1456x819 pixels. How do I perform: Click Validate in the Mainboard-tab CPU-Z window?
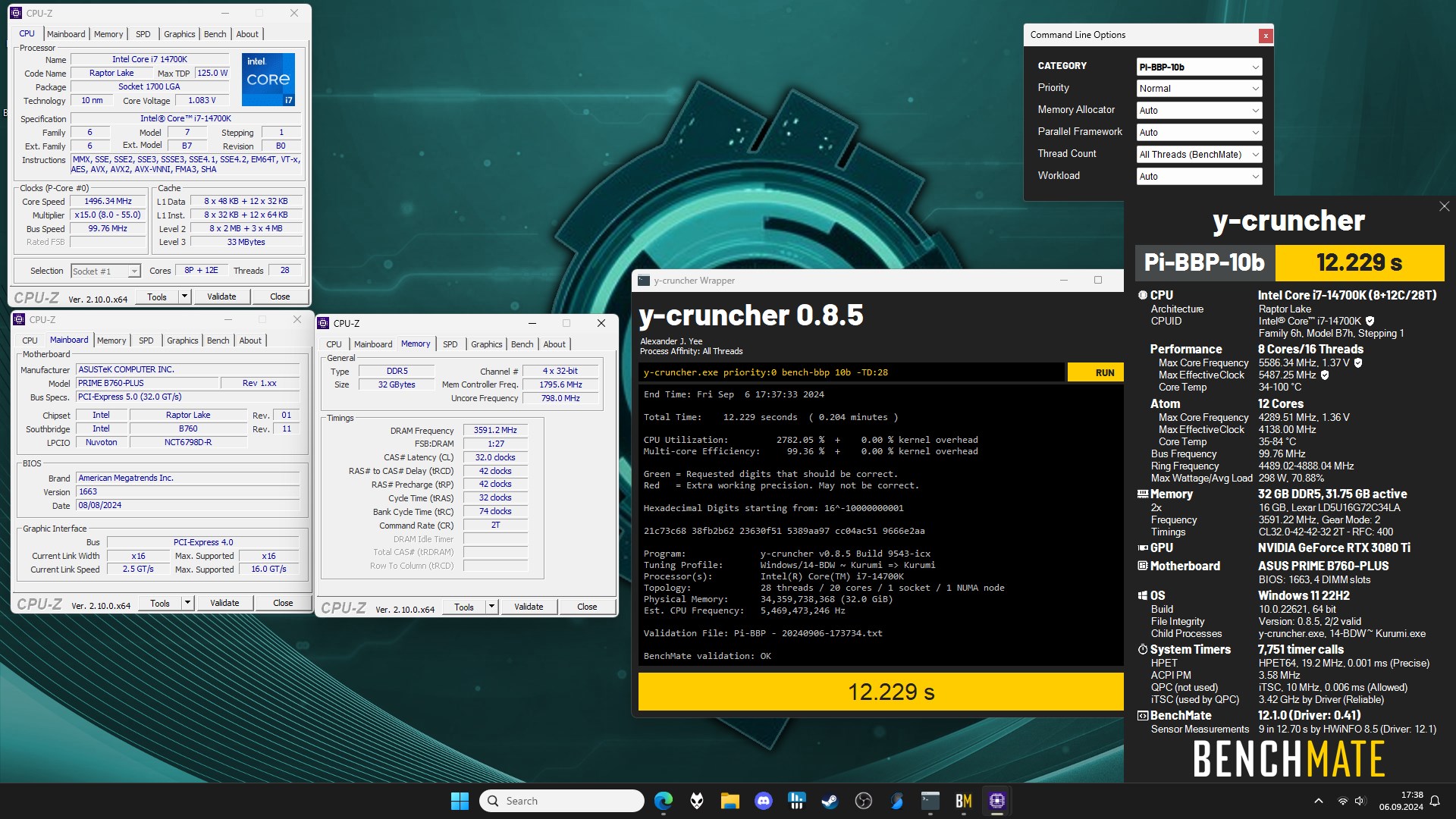pyautogui.click(x=224, y=603)
